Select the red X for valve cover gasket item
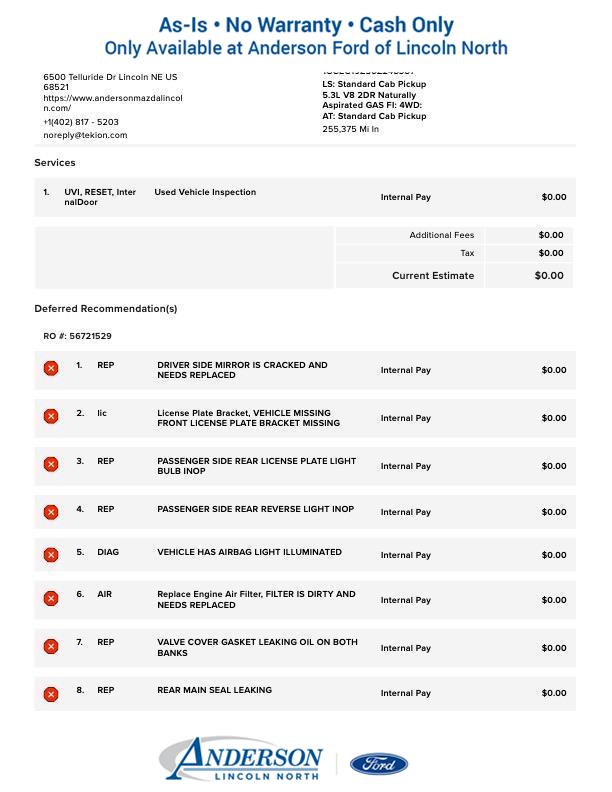Image resolution: width=612 pixels, height=792 pixels. [51, 647]
